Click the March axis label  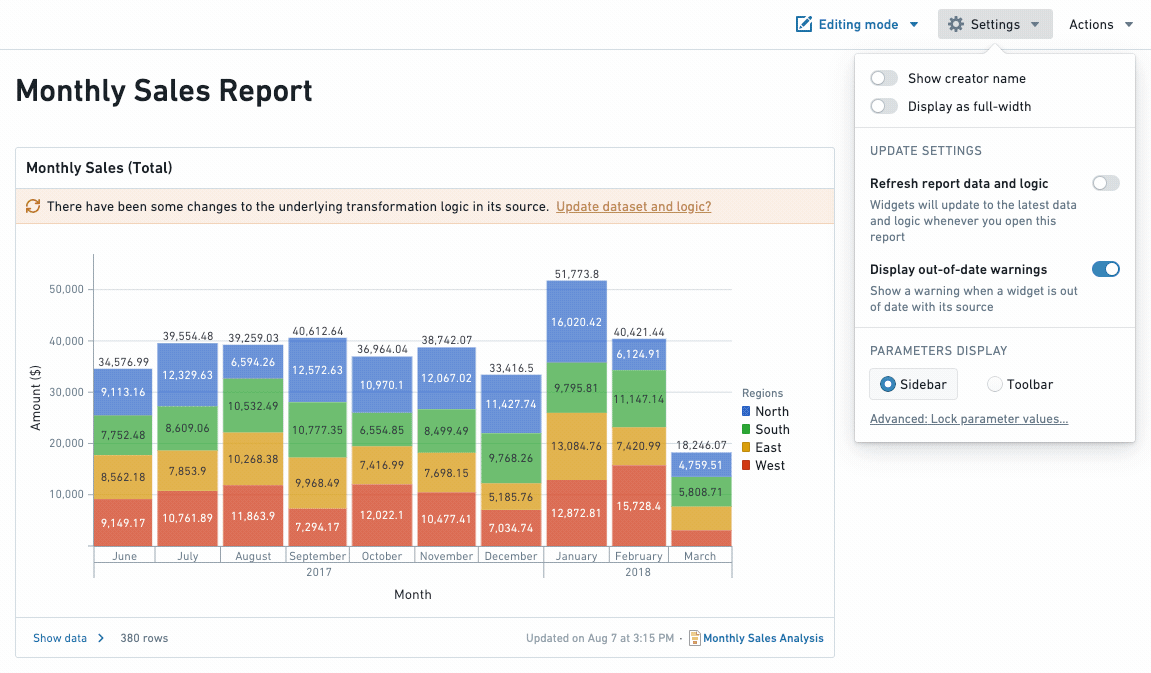click(700, 556)
